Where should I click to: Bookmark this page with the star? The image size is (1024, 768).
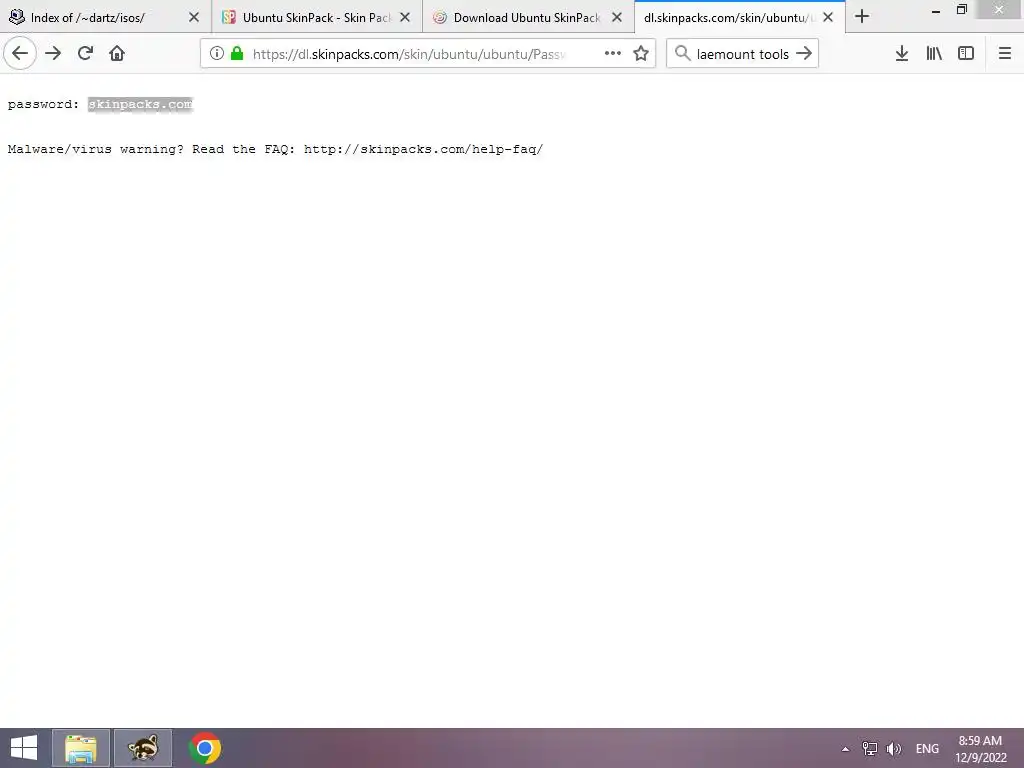point(641,54)
